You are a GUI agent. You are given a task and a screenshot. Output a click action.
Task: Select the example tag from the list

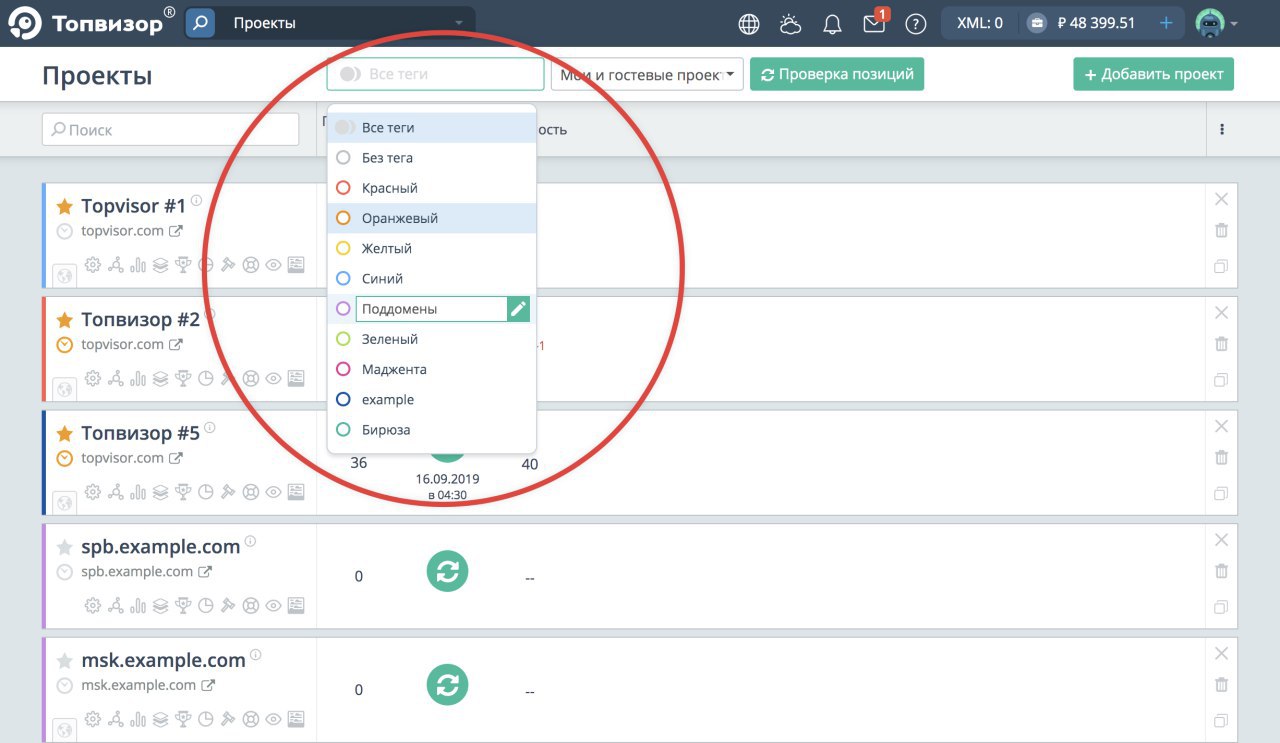pyautogui.click(x=432, y=399)
